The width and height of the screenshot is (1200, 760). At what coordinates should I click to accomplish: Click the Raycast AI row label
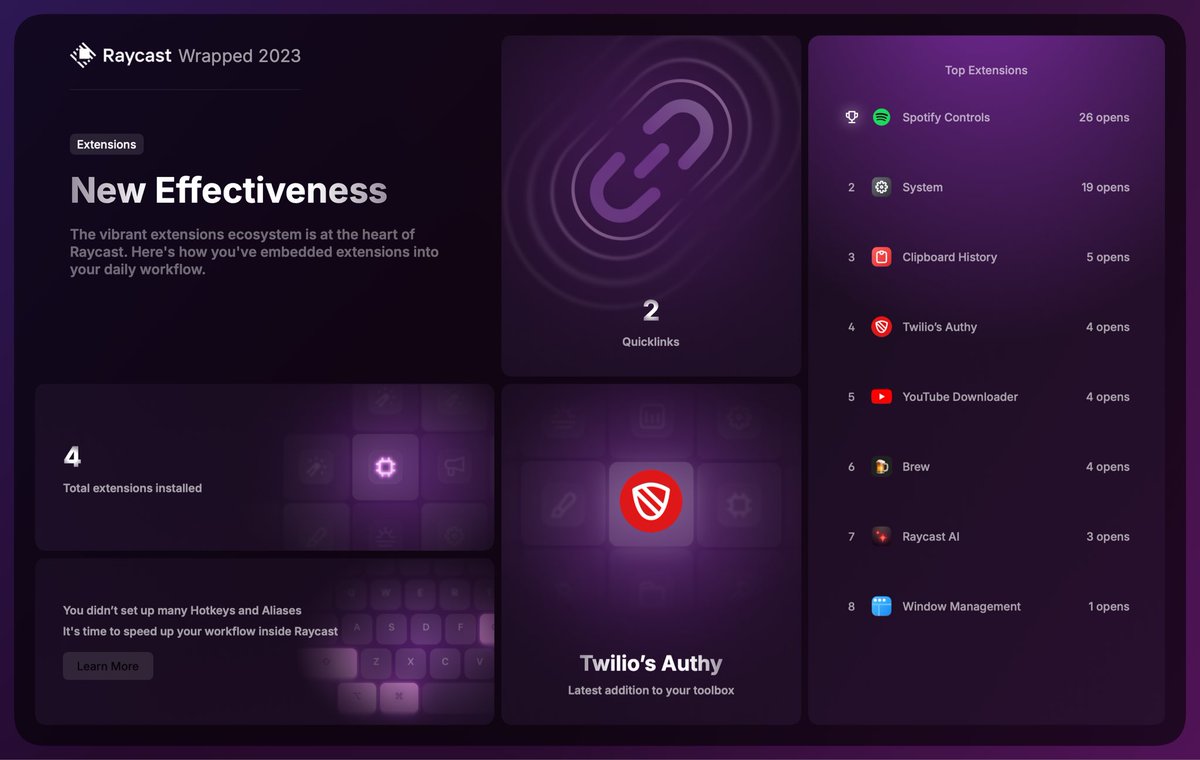931,537
